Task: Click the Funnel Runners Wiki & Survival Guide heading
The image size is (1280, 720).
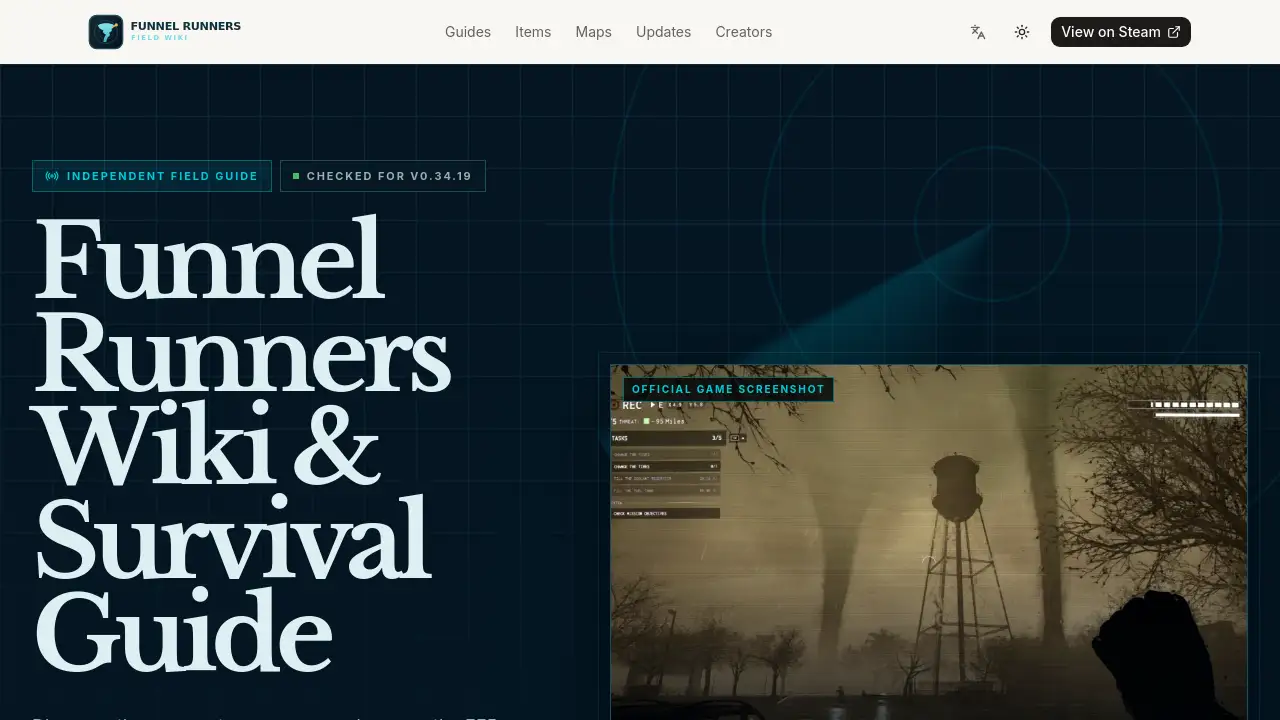Action: 242,443
